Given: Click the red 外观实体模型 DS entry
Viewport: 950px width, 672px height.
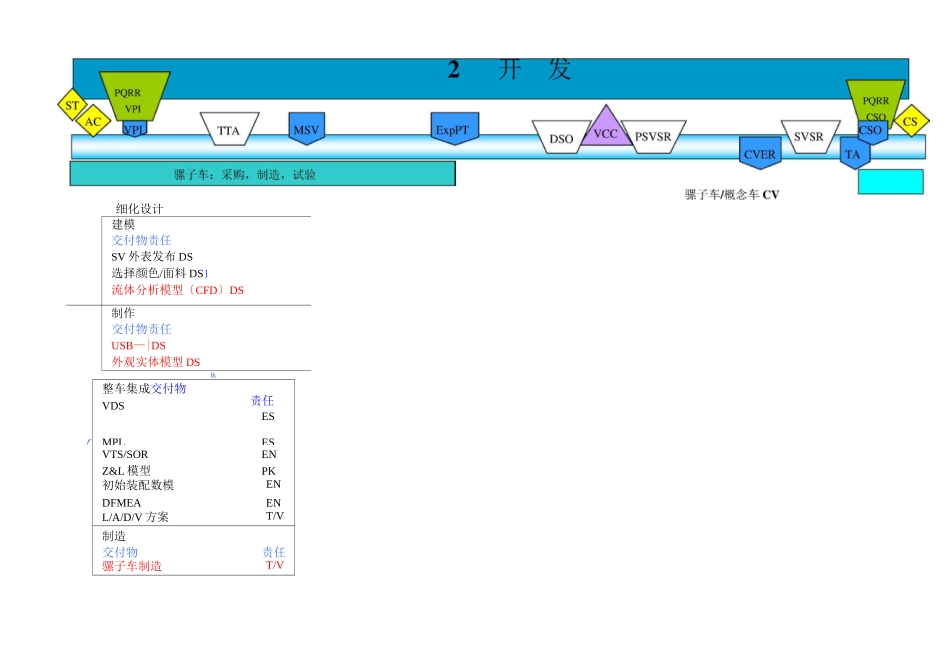Looking at the screenshot, I should [x=155, y=361].
